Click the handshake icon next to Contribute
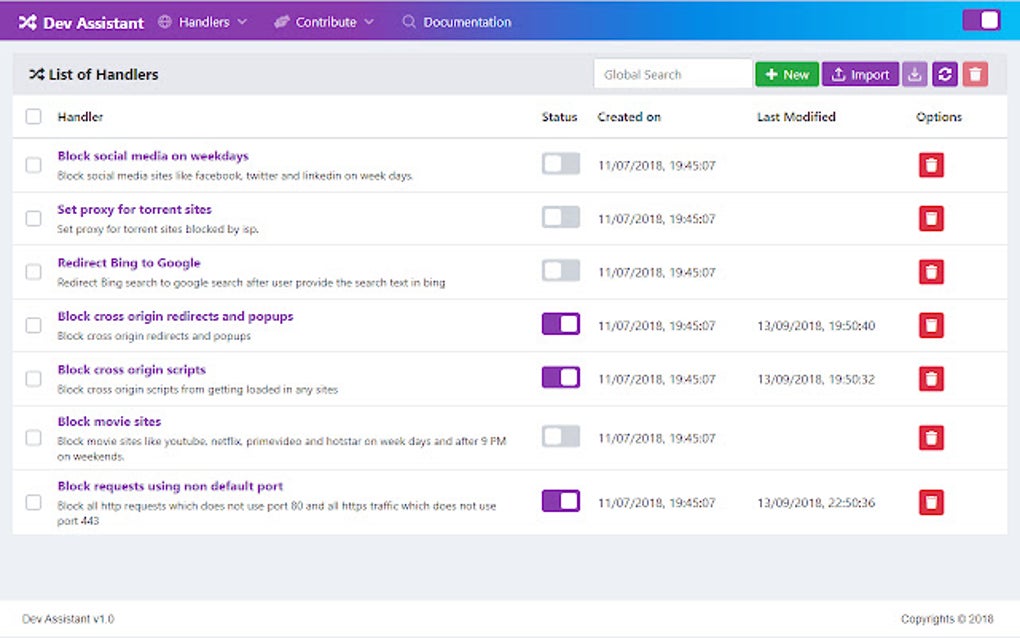 coord(281,22)
